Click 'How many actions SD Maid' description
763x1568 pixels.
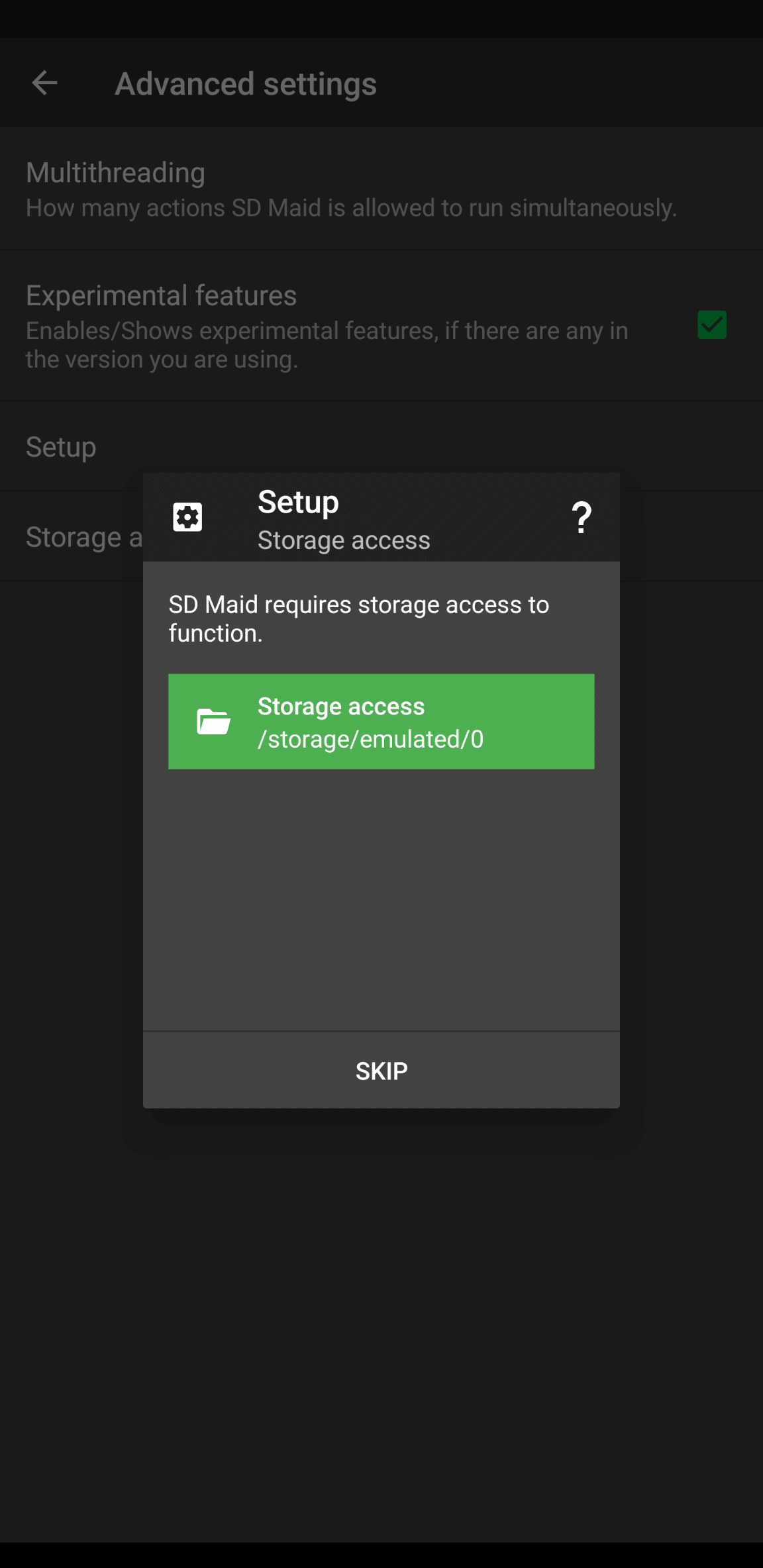351,208
